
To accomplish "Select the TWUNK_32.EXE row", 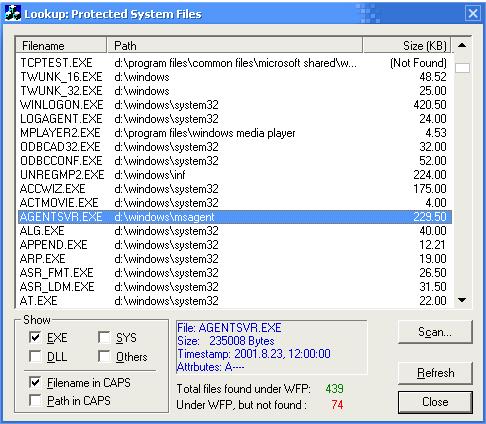I will coord(235,91).
